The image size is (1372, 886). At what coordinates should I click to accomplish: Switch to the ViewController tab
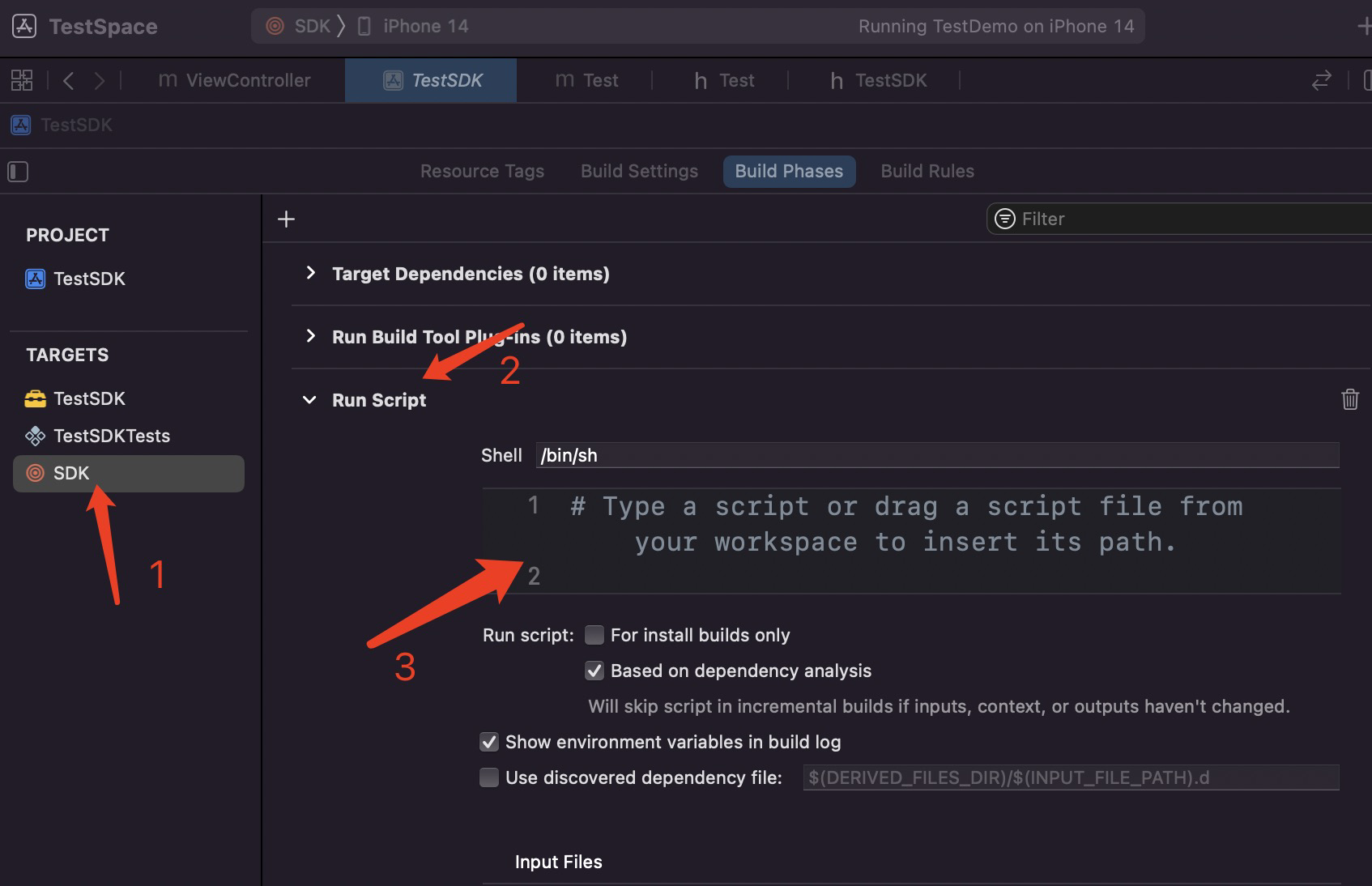click(235, 80)
